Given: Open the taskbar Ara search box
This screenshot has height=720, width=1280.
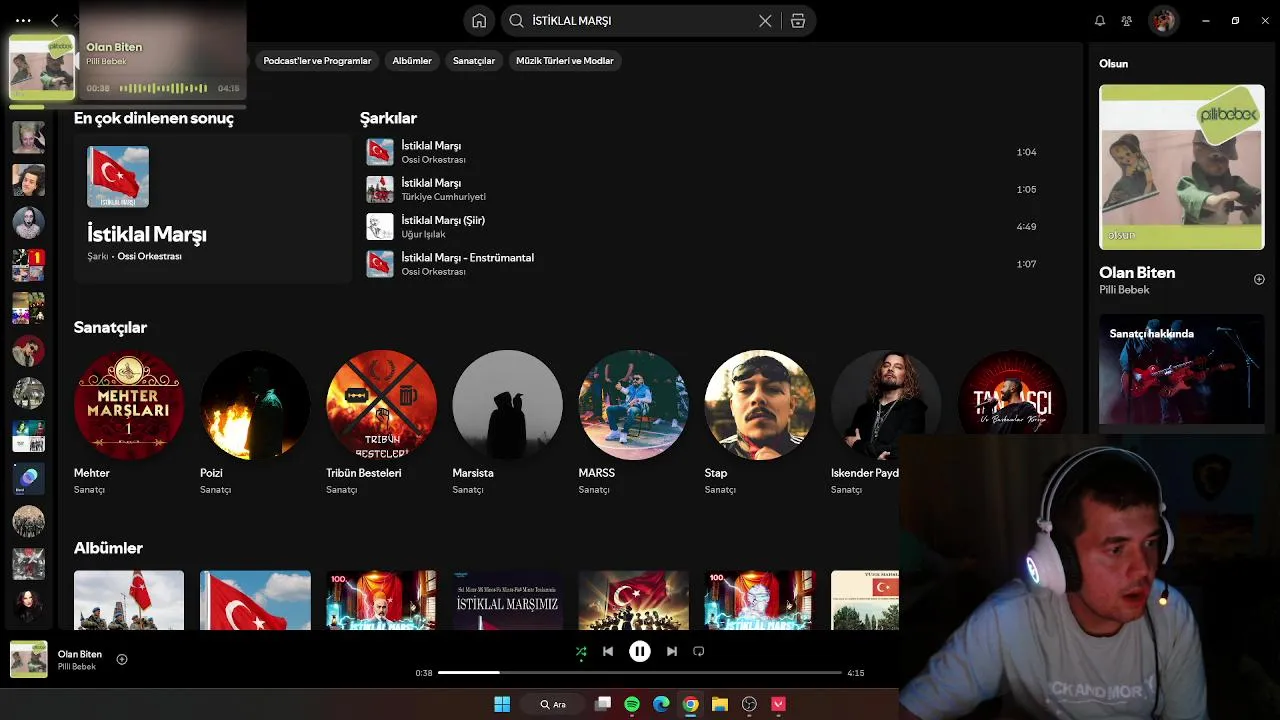Looking at the screenshot, I should (x=553, y=704).
